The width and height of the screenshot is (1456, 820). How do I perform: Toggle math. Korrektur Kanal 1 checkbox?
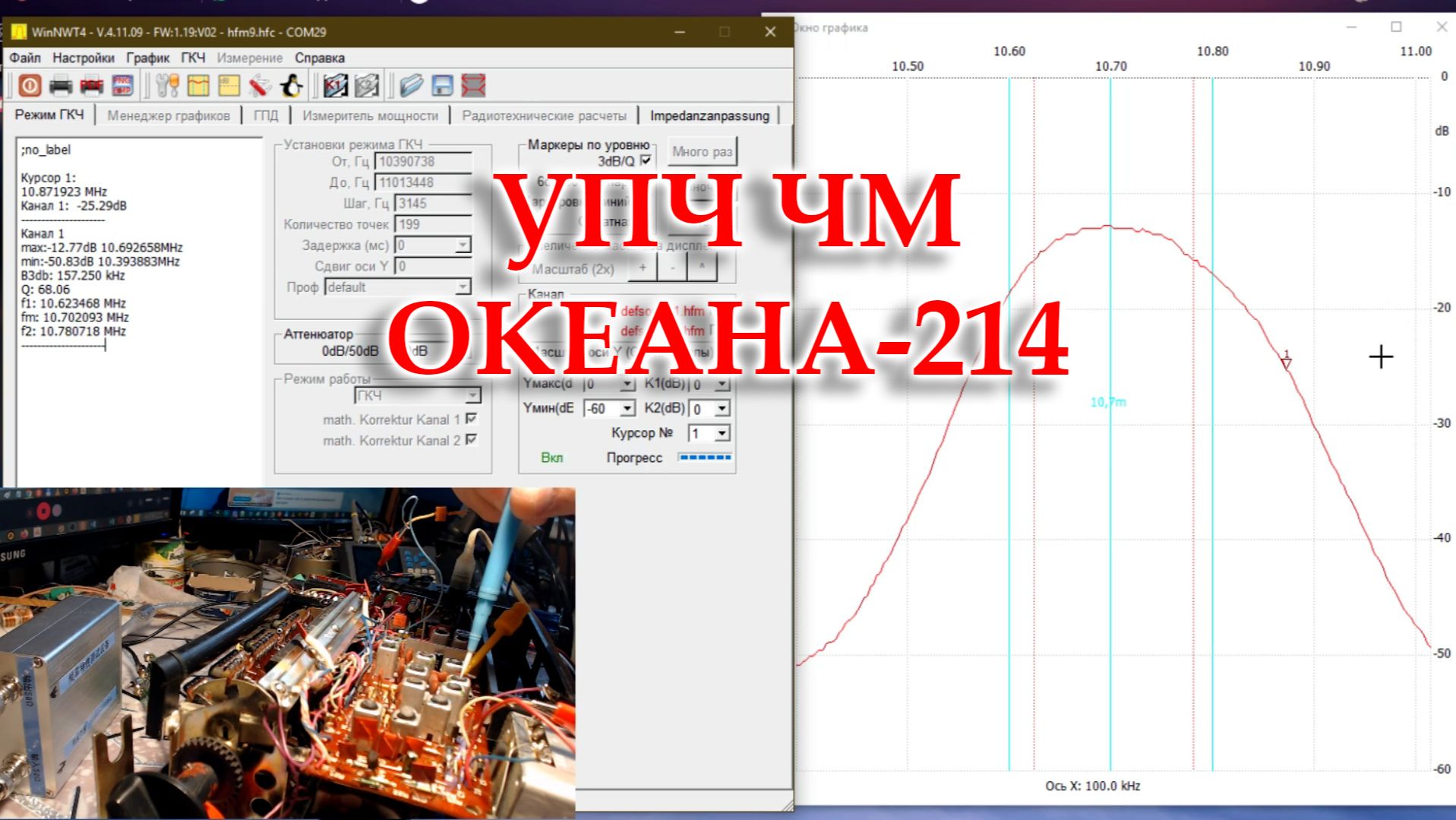coord(471,419)
